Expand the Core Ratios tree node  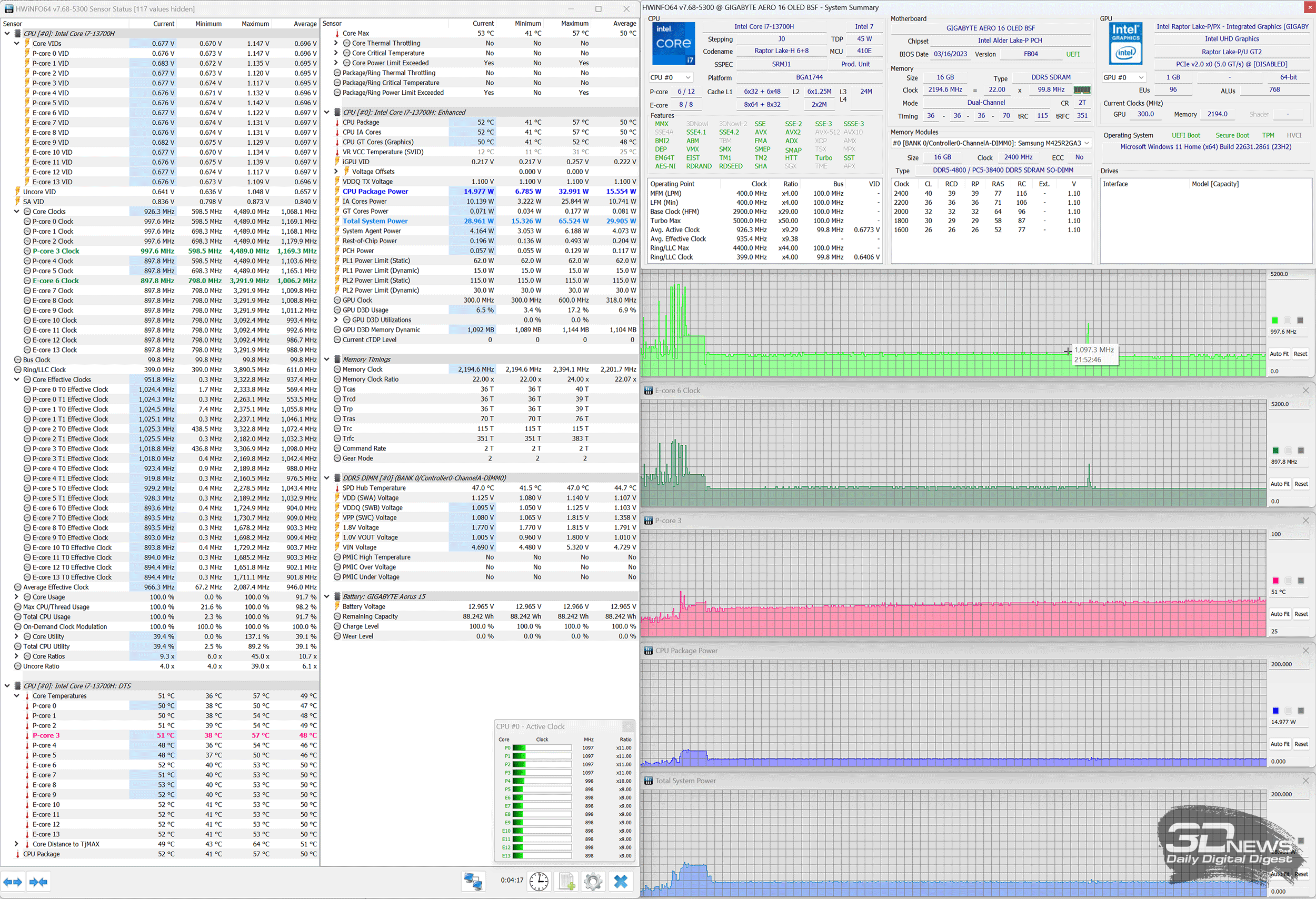[x=17, y=656]
